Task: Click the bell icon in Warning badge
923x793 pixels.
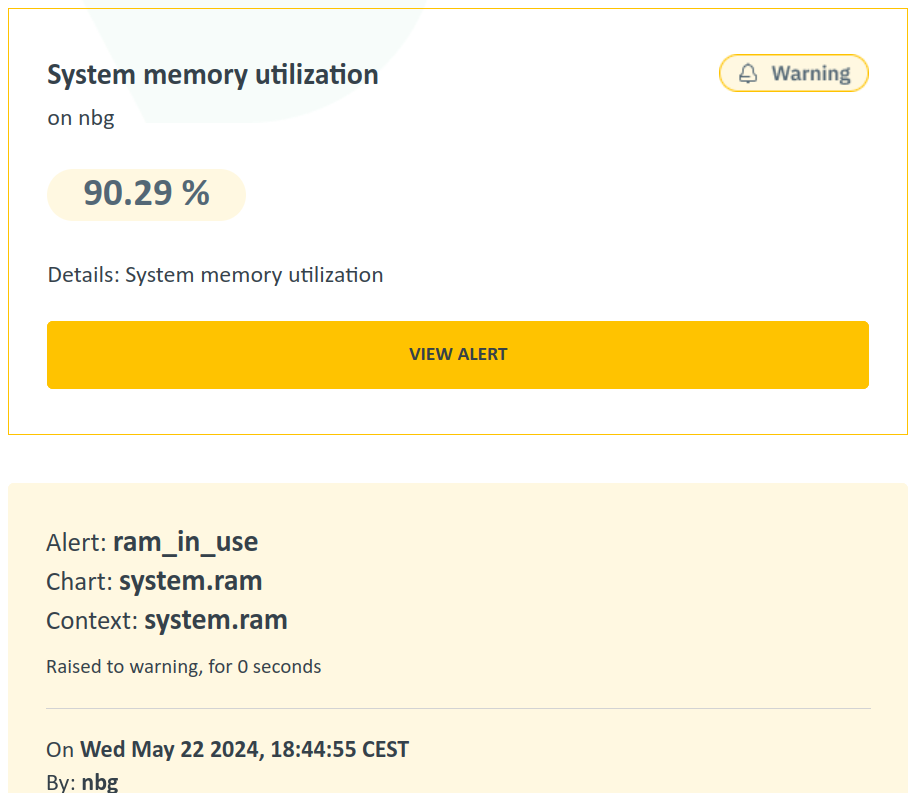Action: [x=748, y=74]
